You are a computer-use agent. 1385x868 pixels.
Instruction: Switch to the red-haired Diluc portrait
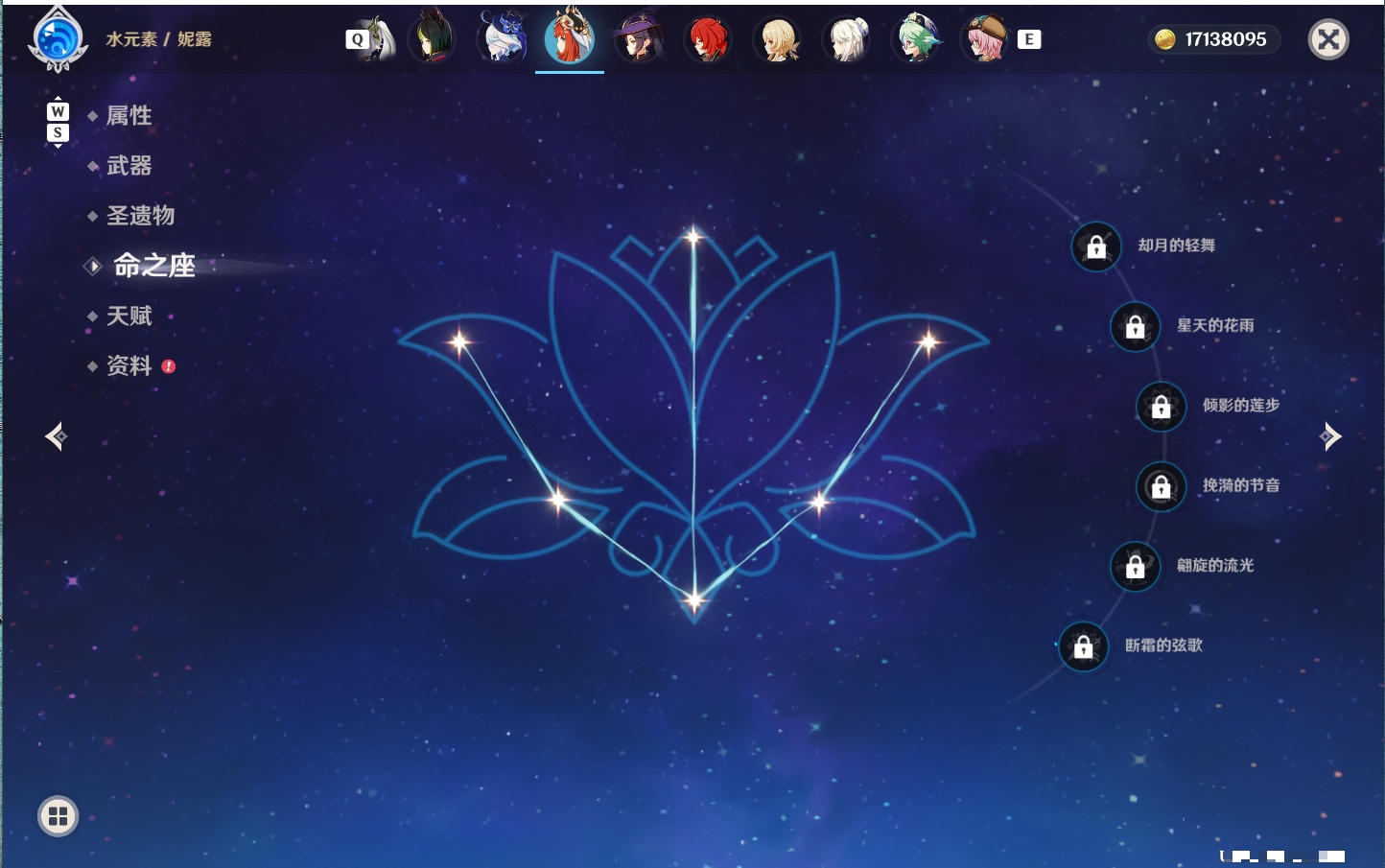tap(708, 39)
